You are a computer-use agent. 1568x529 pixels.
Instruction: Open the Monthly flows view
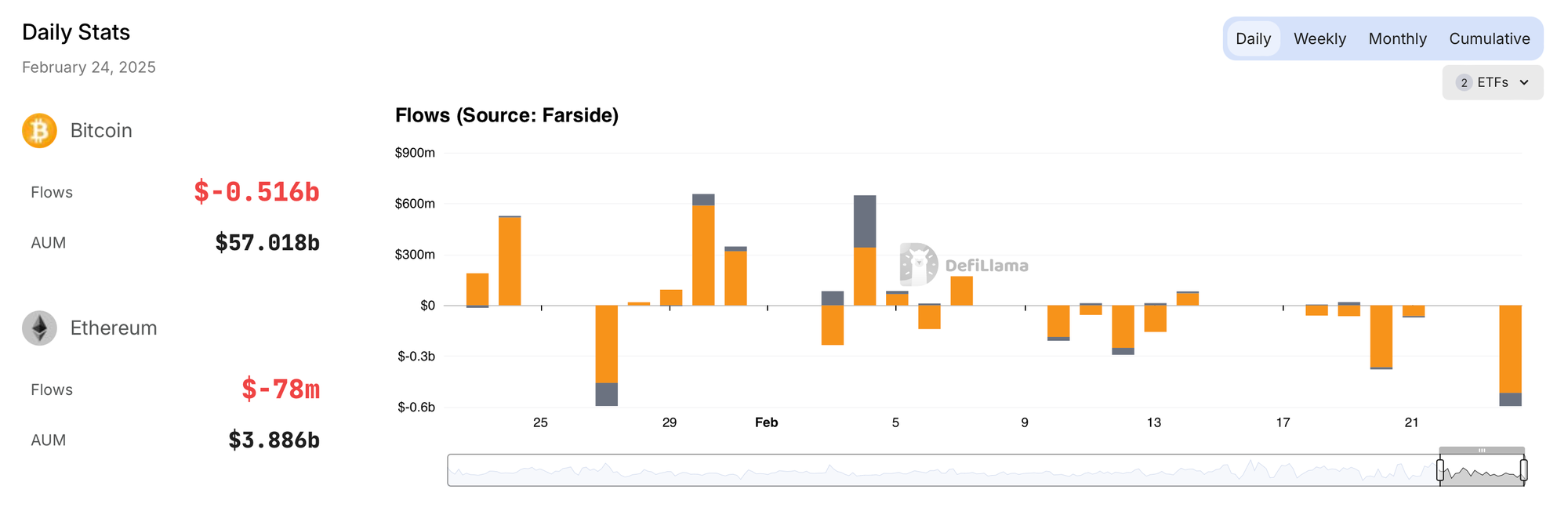pos(1397,38)
